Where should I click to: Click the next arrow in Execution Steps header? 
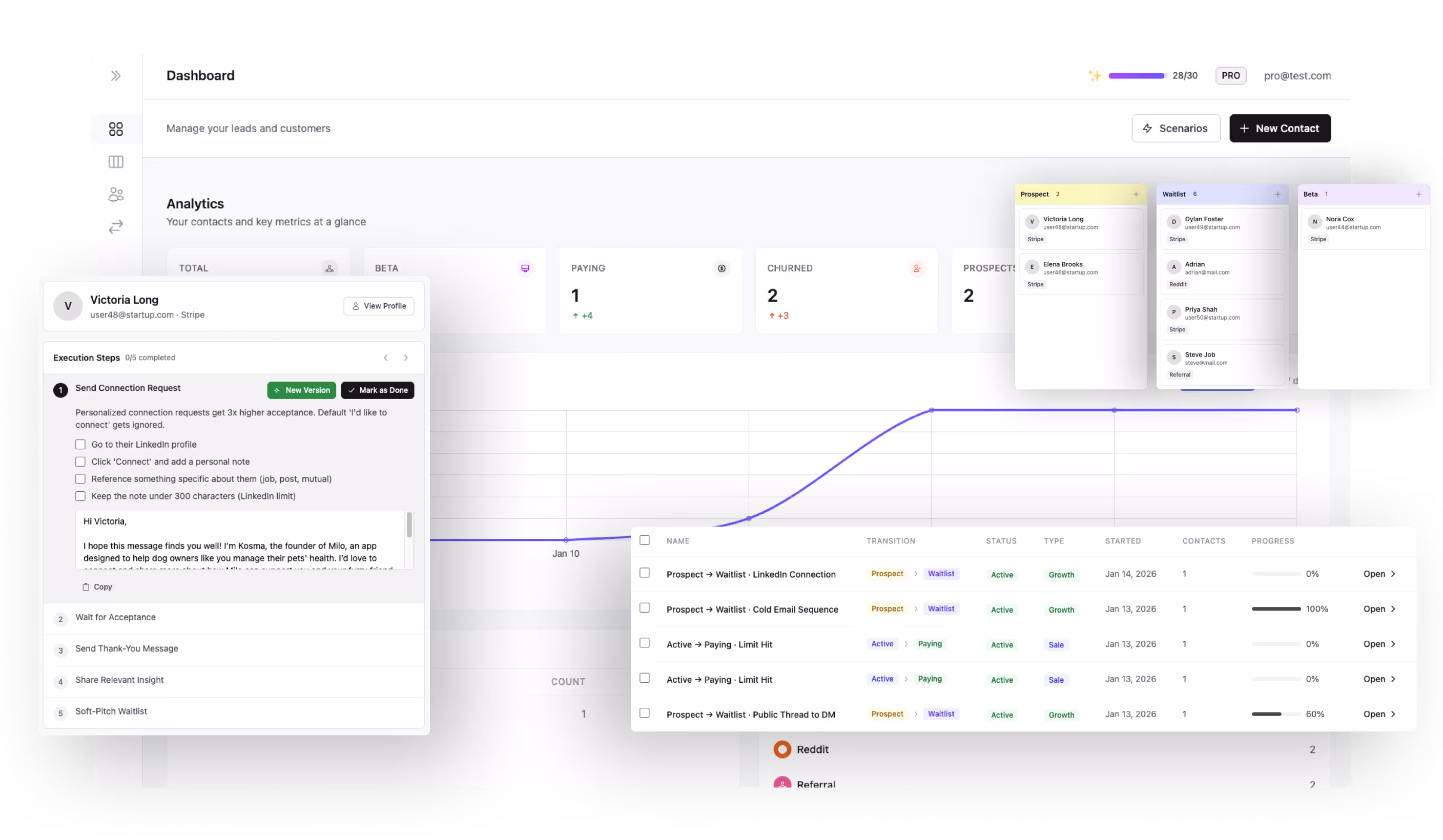pos(406,358)
